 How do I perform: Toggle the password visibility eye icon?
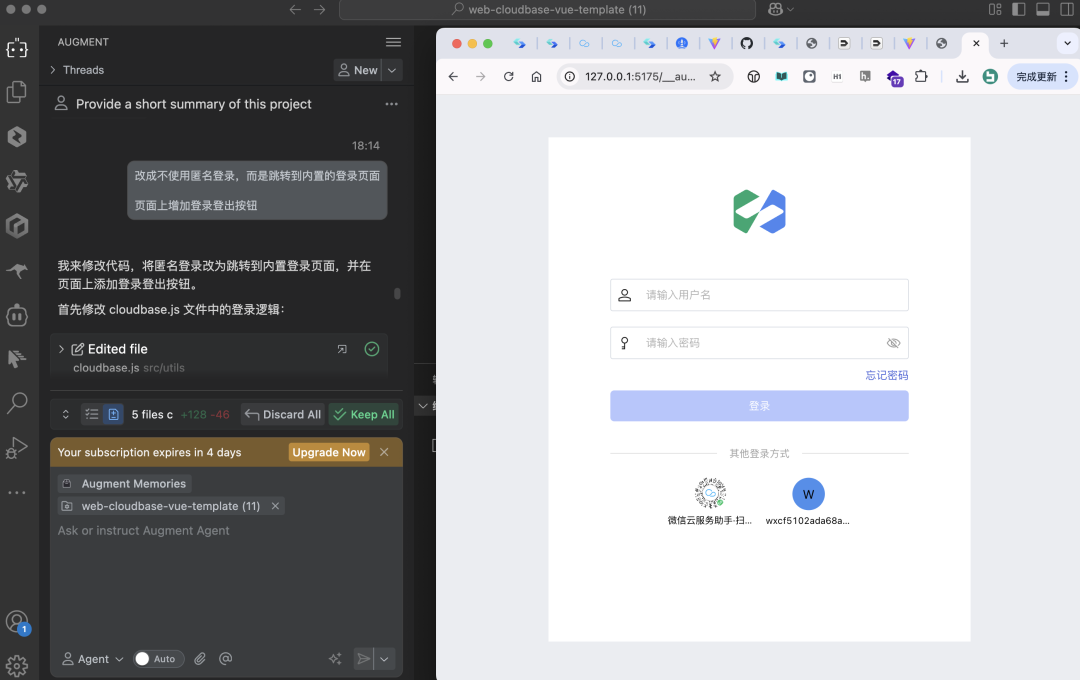pos(893,342)
